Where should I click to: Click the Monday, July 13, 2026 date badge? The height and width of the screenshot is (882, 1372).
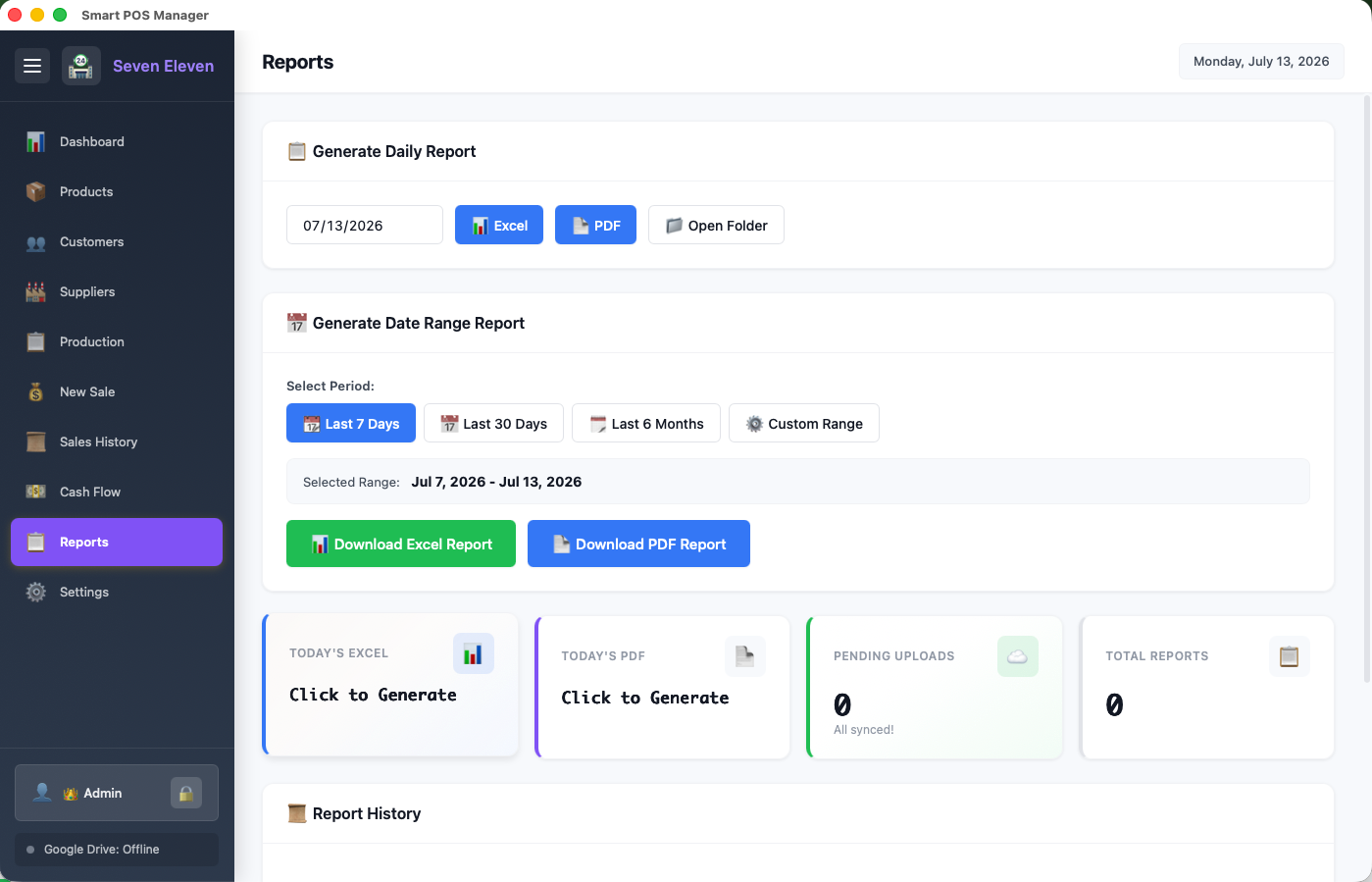(x=1261, y=61)
